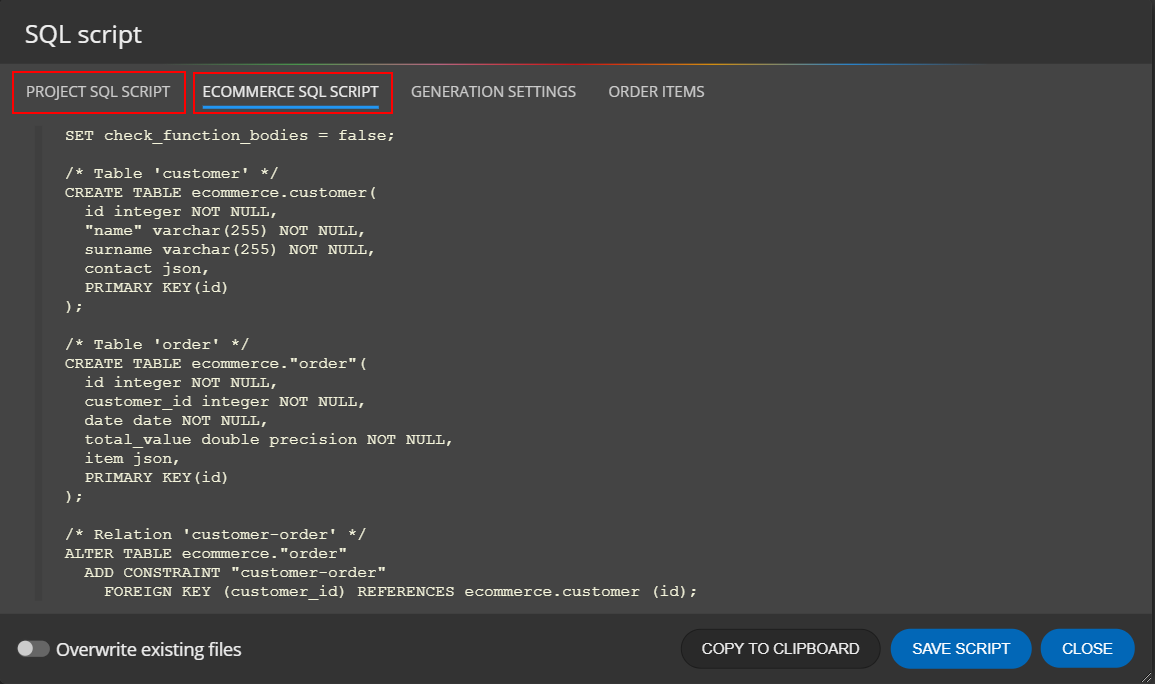Click the CREATE TABLE ecommerce.customer line
Screen dimensions: 1155x684
coord(220,192)
